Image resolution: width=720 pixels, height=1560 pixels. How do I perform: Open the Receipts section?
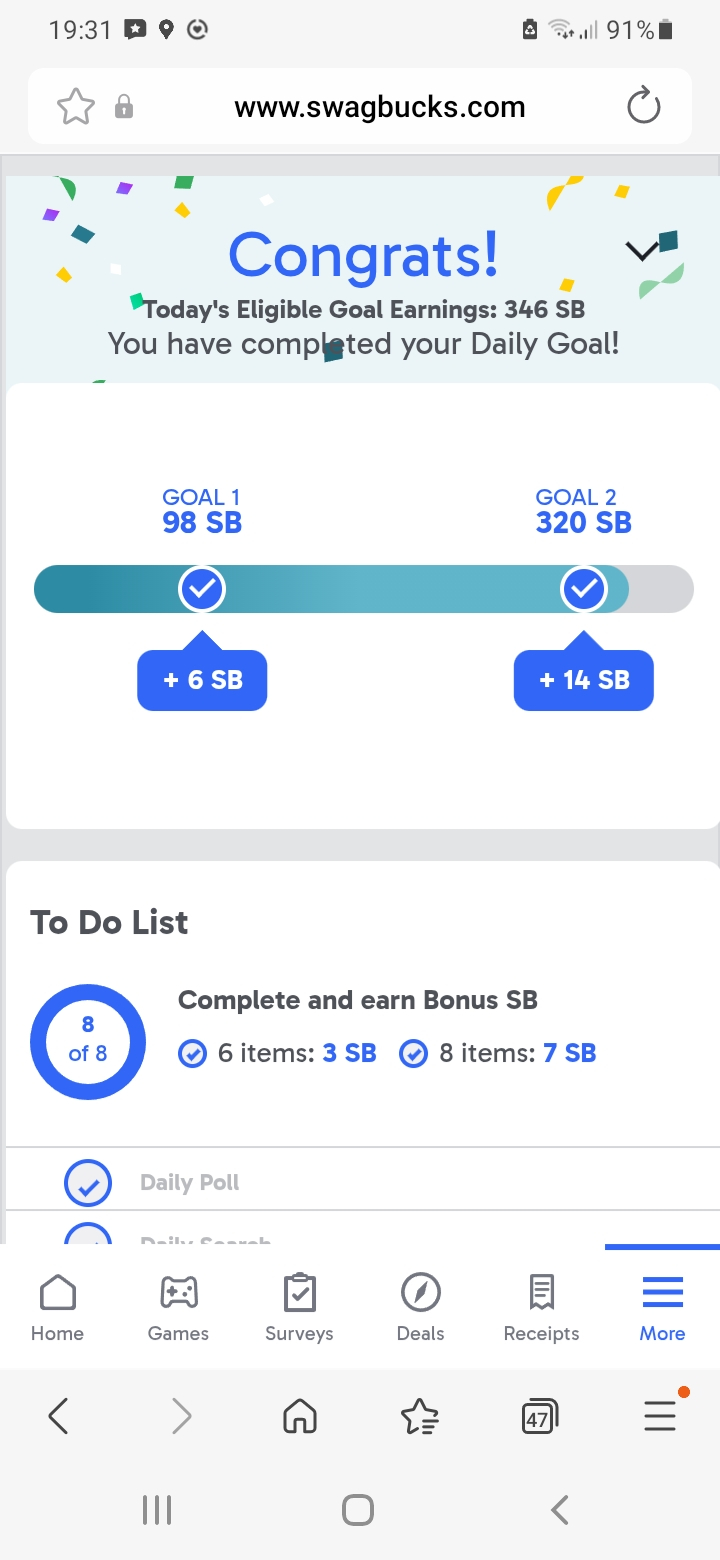coord(541,1307)
